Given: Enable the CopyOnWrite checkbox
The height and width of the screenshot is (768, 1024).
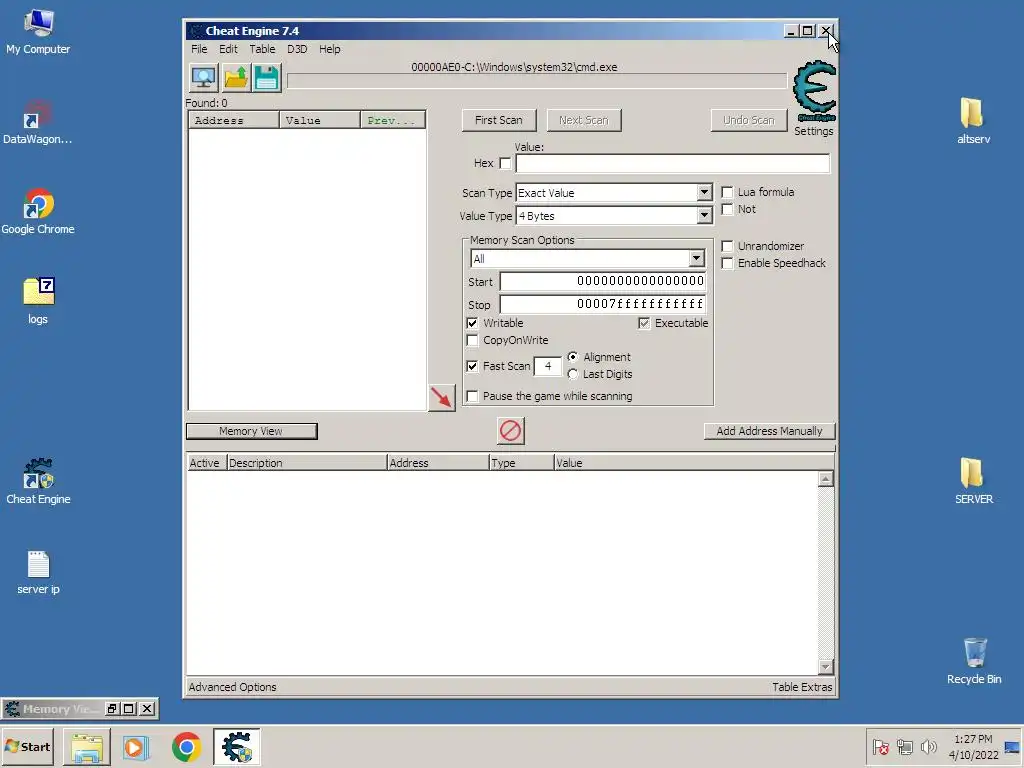Looking at the screenshot, I should [x=472, y=340].
